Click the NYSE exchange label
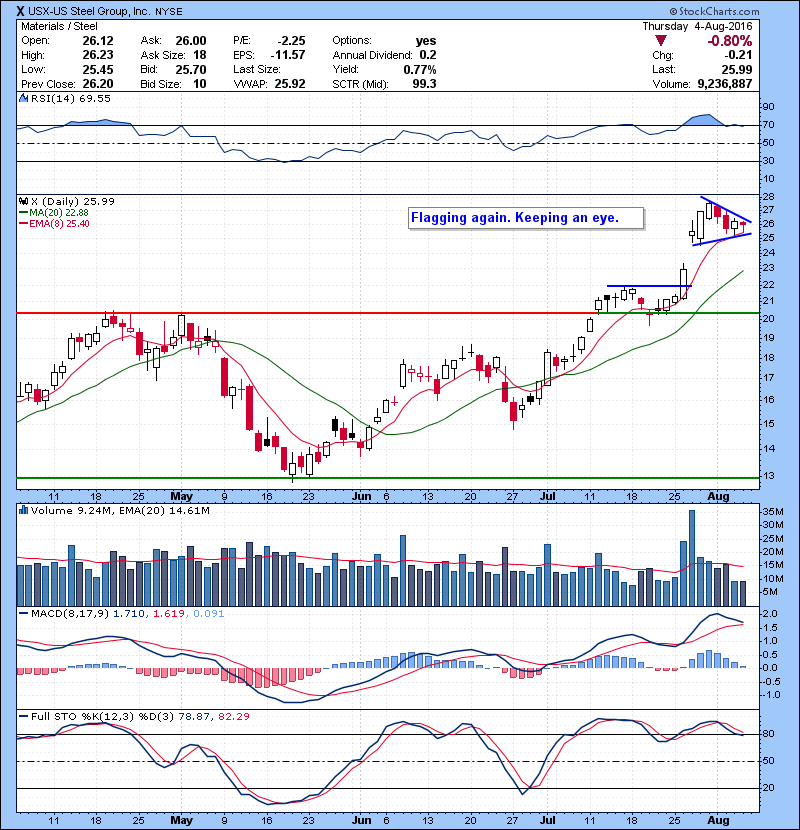 click(x=168, y=12)
